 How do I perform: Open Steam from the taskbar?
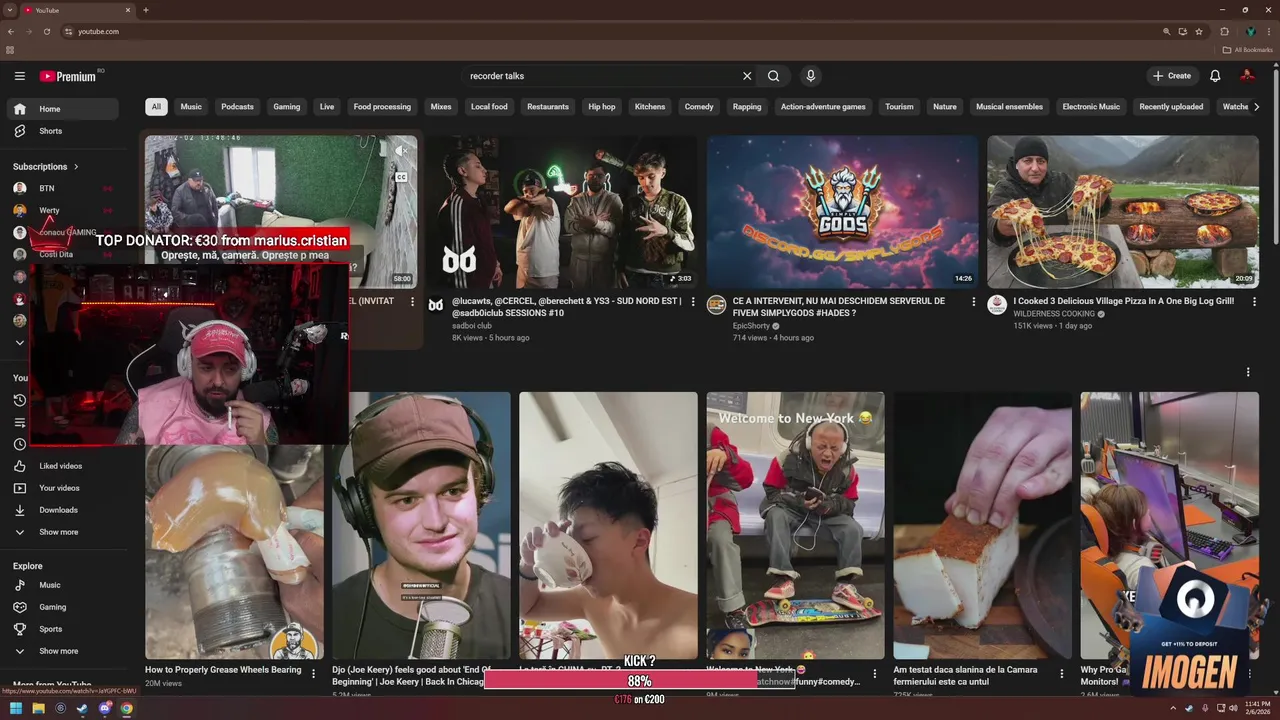click(x=82, y=709)
